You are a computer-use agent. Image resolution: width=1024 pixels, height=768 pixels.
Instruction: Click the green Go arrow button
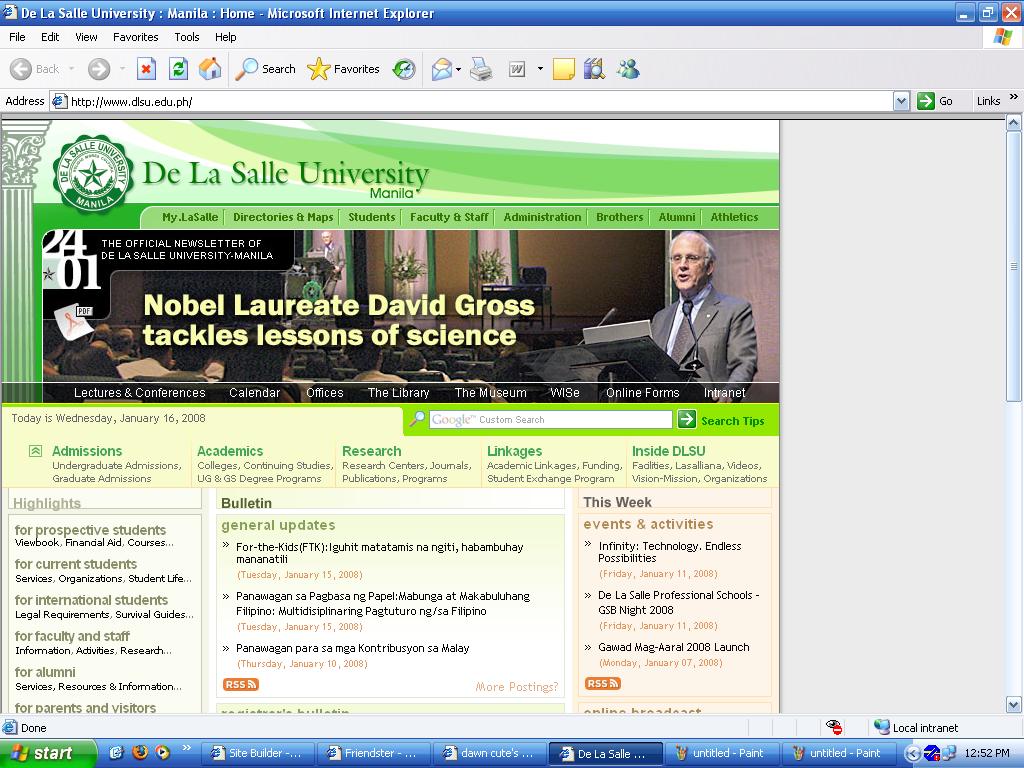pos(925,101)
